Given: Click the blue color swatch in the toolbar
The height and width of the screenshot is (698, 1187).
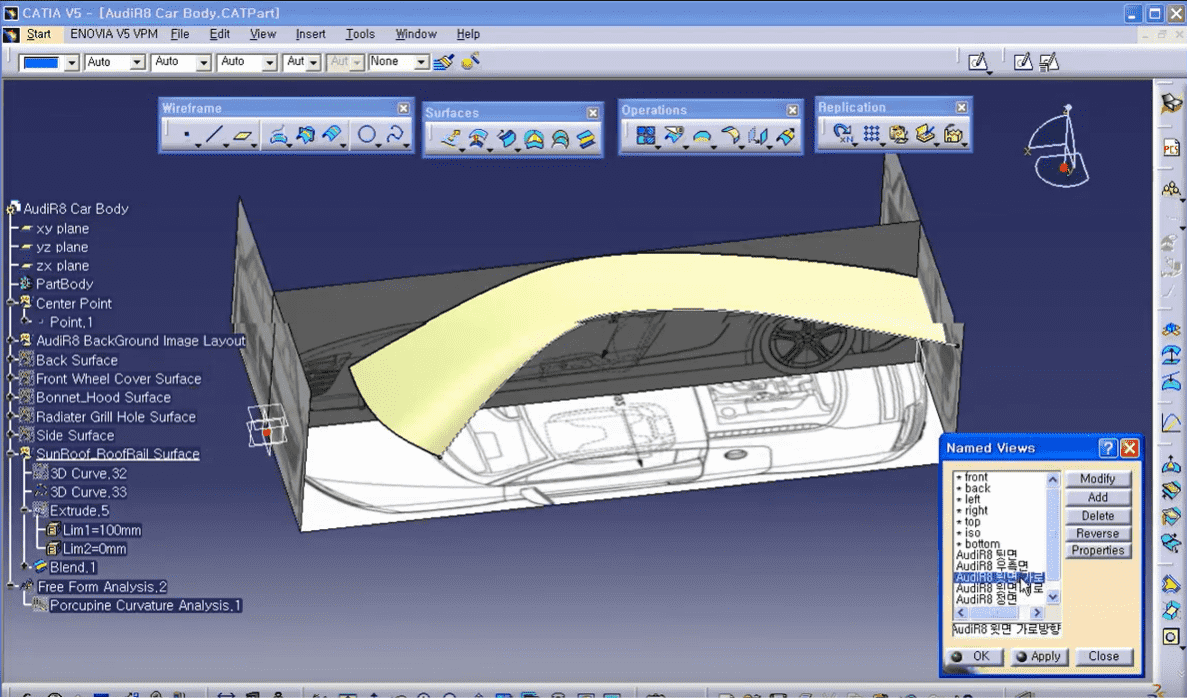Looking at the screenshot, I should (x=41, y=62).
